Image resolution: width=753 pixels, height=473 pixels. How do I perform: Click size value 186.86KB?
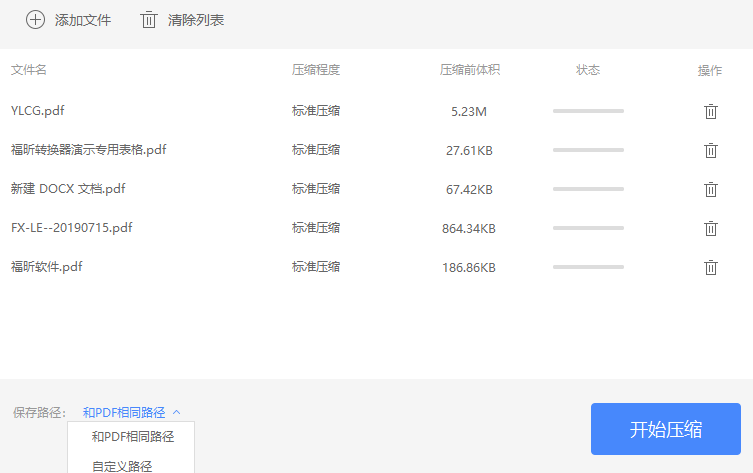[469, 267]
